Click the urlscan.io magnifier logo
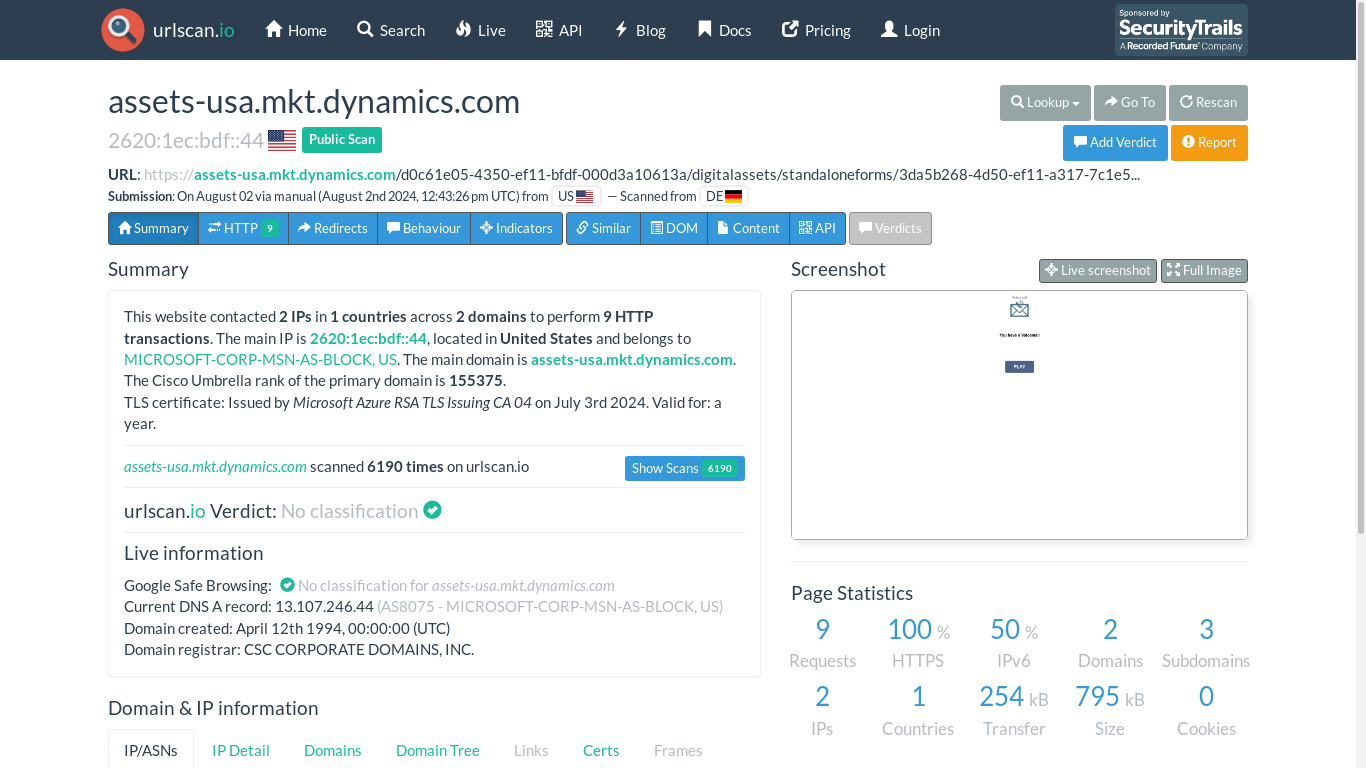 click(x=123, y=30)
